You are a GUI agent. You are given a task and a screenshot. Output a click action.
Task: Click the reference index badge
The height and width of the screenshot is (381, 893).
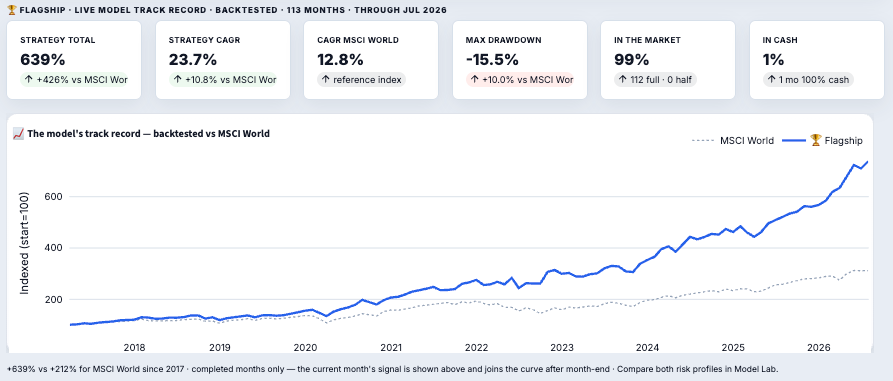click(x=361, y=80)
